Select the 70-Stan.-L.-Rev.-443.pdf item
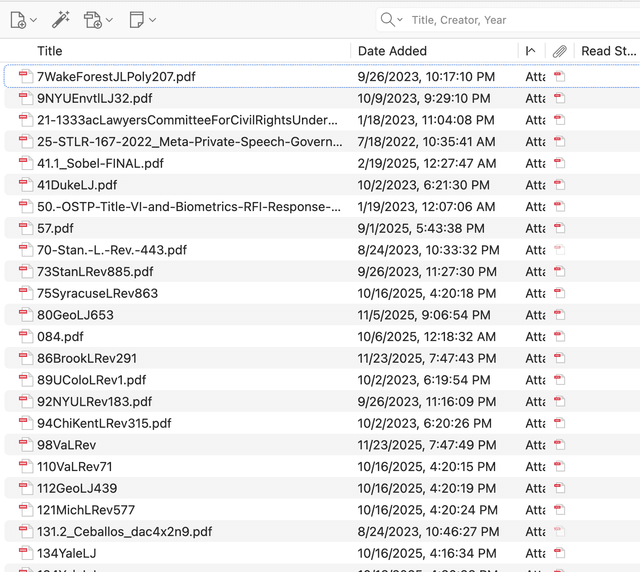 (112, 250)
